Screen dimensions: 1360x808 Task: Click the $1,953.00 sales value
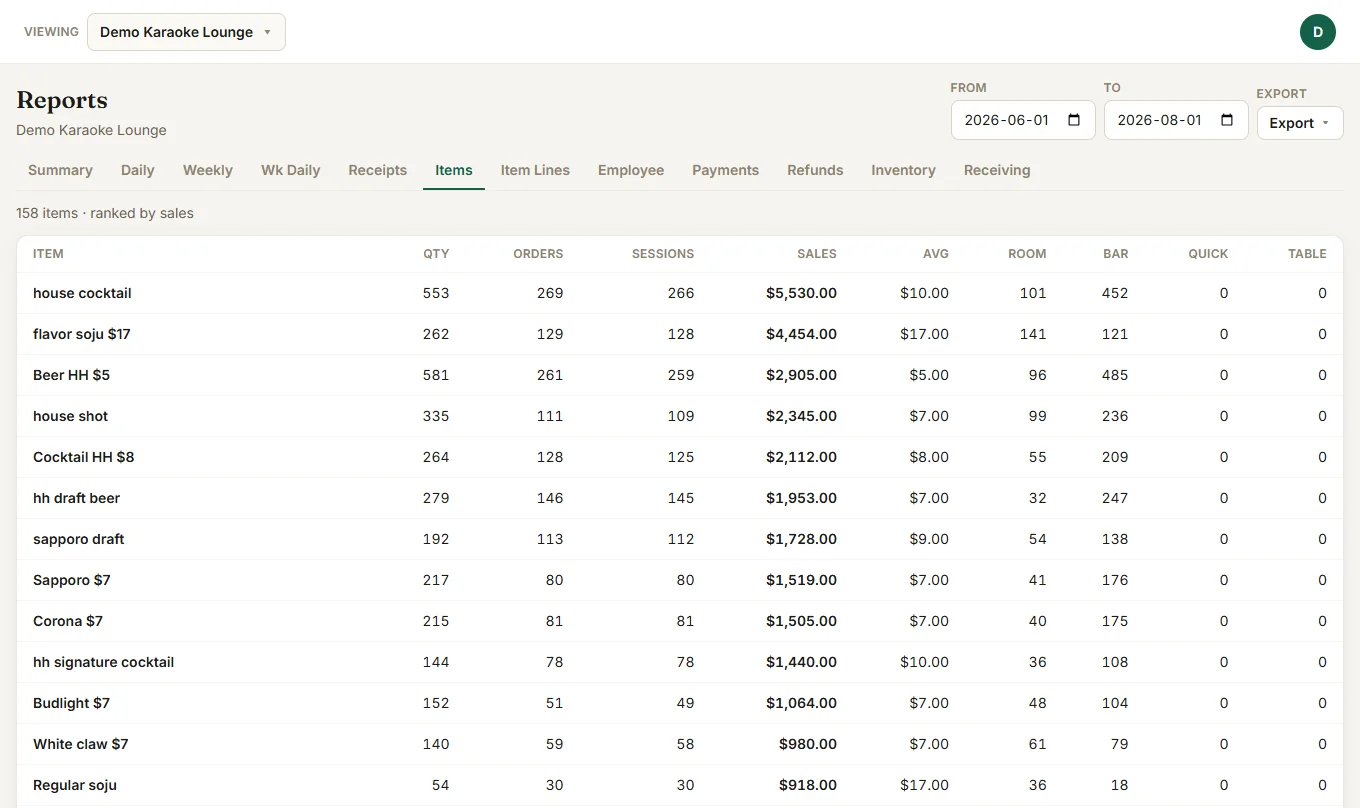(x=802, y=498)
